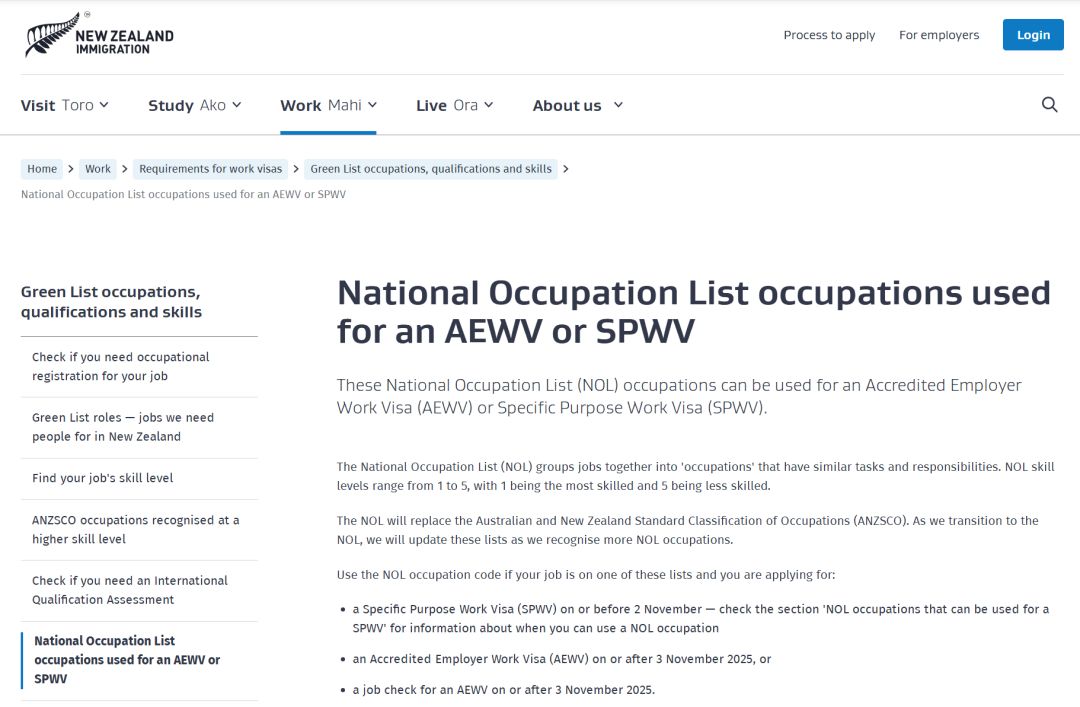Open Green List occupations breadcrumb link
1080x707 pixels.
click(x=431, y=169)
